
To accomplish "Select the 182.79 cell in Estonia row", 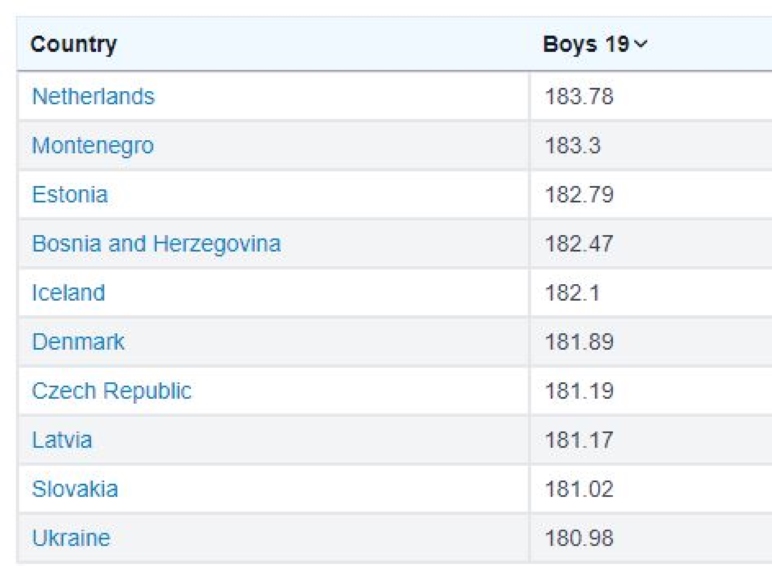I will [x=579, y=195].
